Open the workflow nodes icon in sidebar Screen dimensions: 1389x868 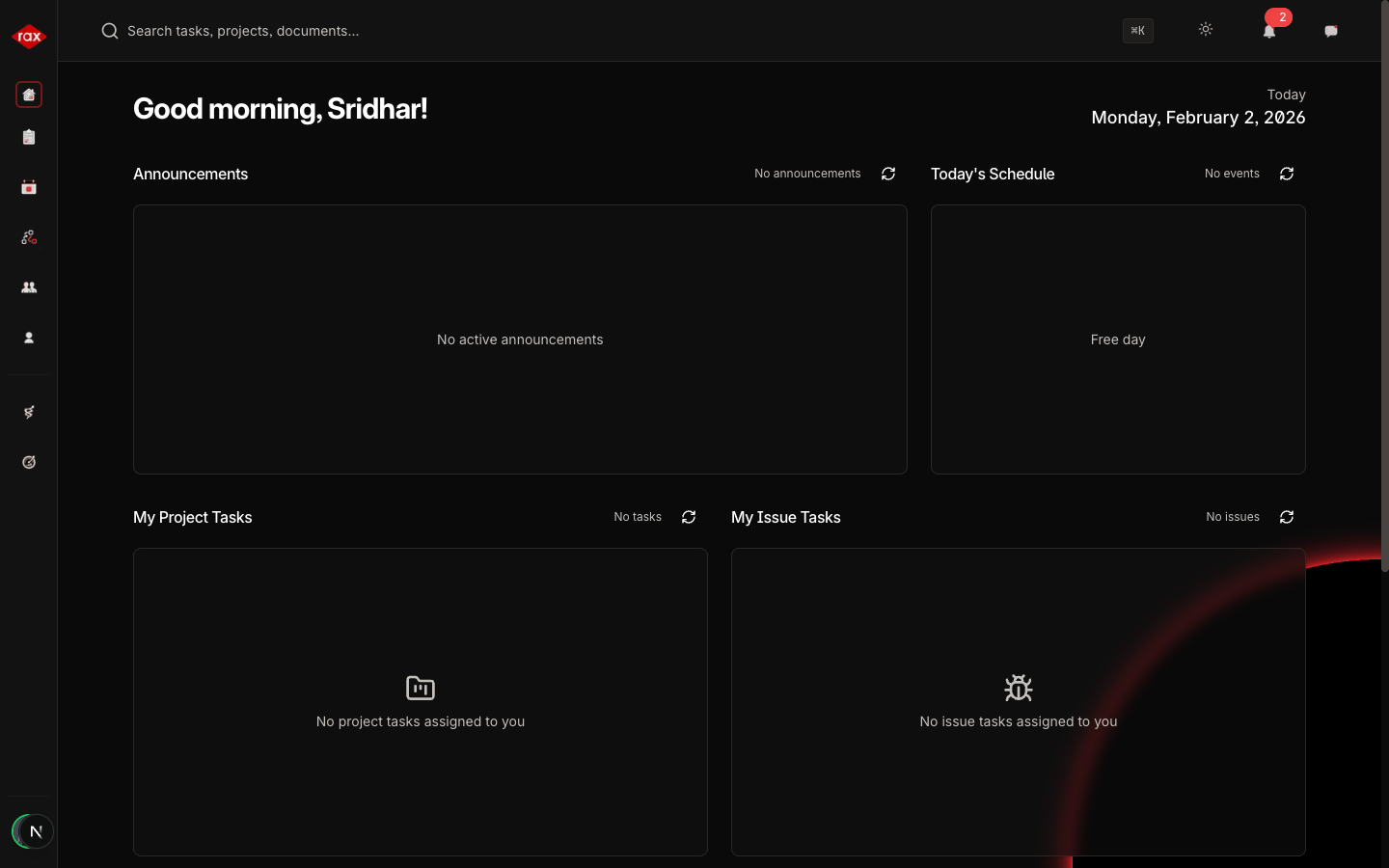coord(29,237)
